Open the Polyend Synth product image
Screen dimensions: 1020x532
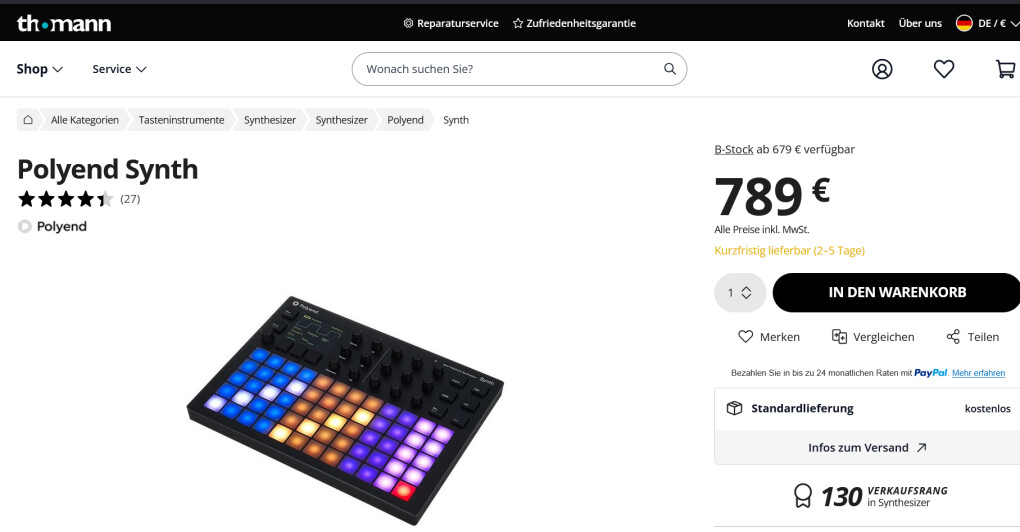[345, 410]
